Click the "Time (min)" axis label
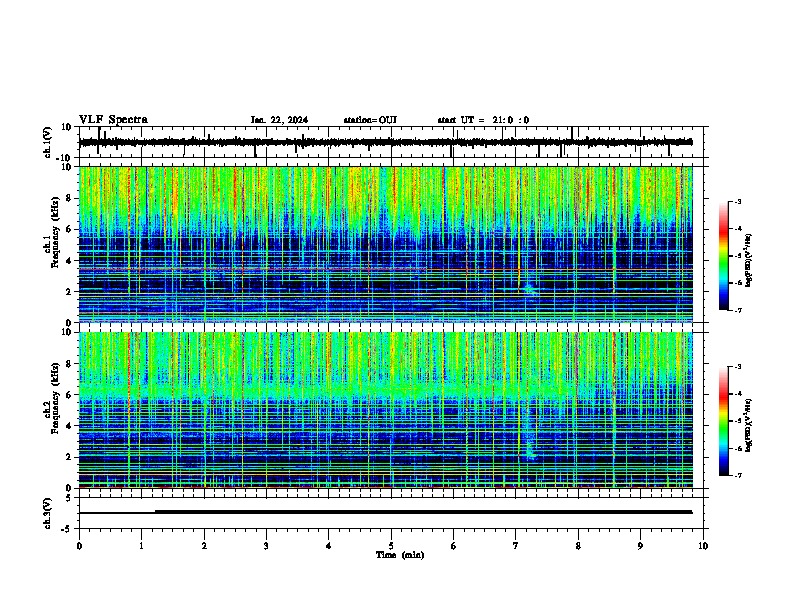 tap(400, 555)
